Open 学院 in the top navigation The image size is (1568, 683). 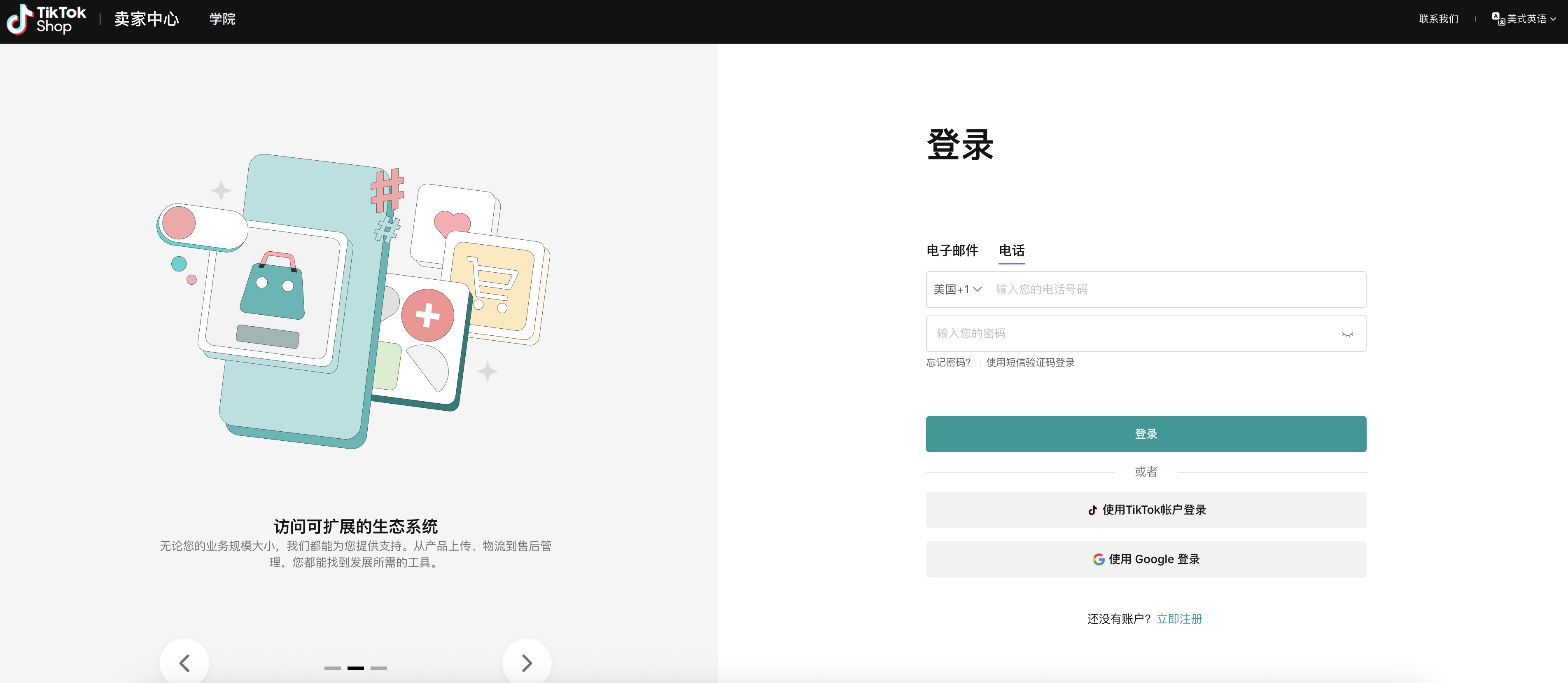pos(222,19)
